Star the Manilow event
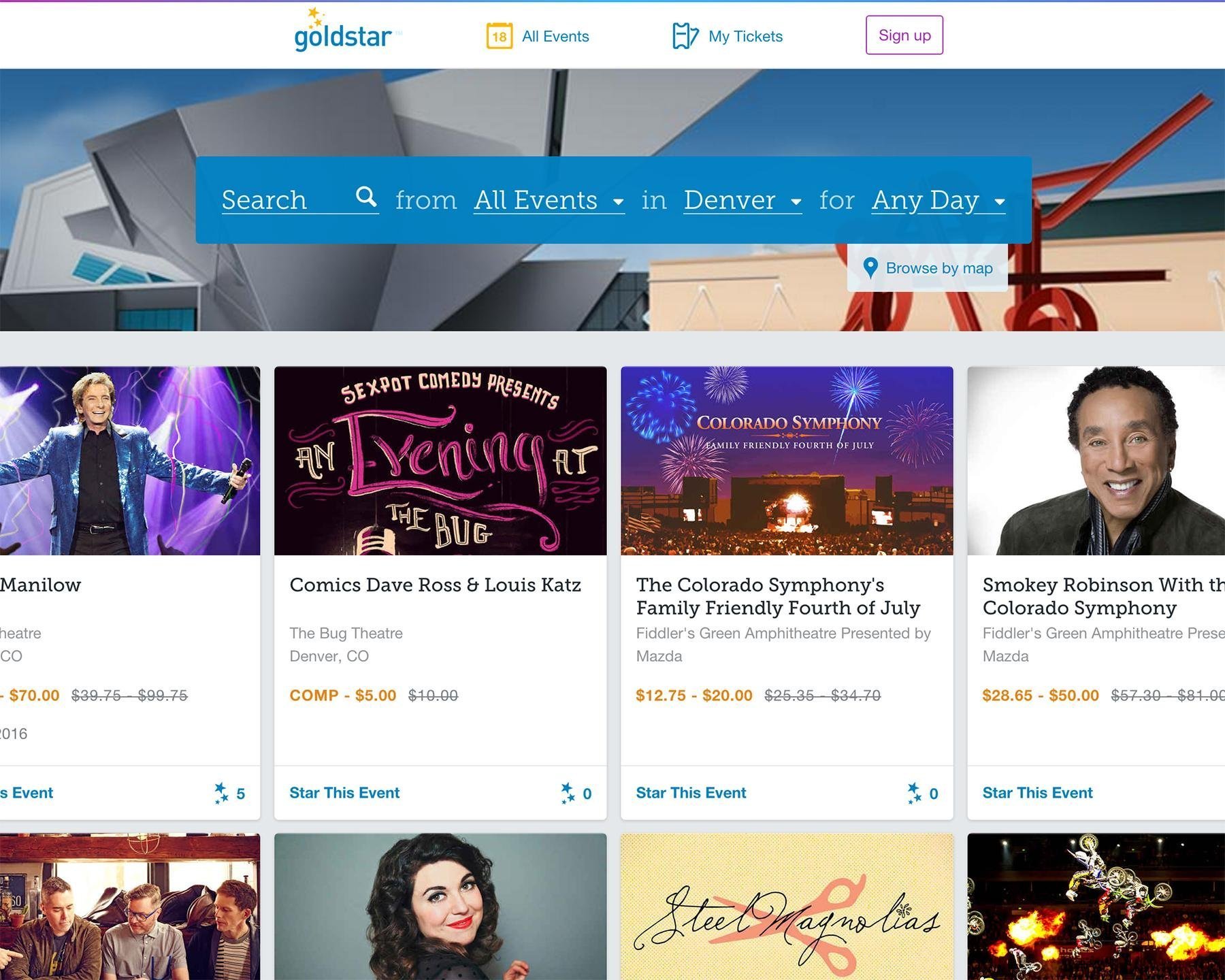 pyautogui.click(x=27, y=793)
